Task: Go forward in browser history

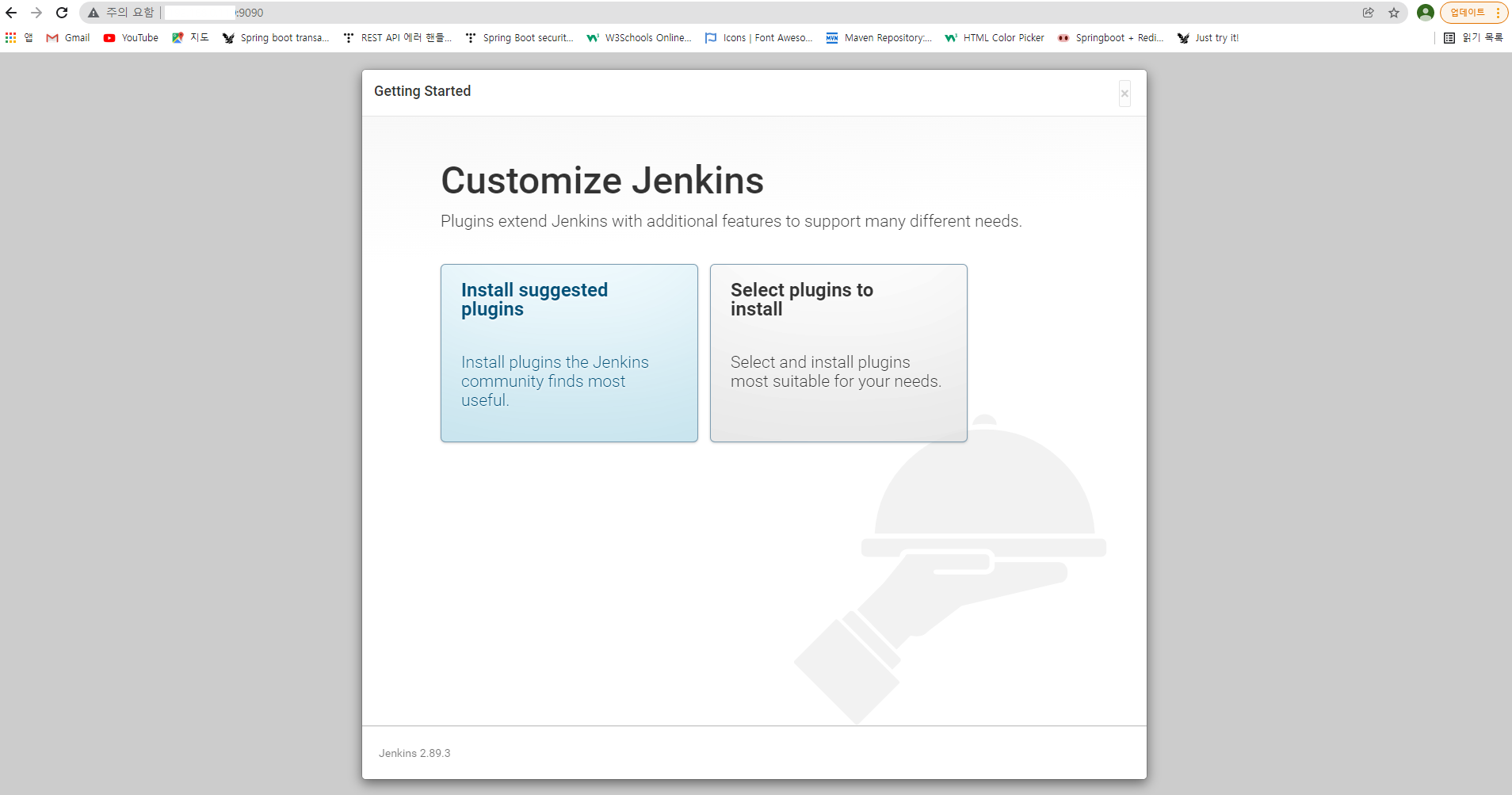Action: click(x=36, y=13)
